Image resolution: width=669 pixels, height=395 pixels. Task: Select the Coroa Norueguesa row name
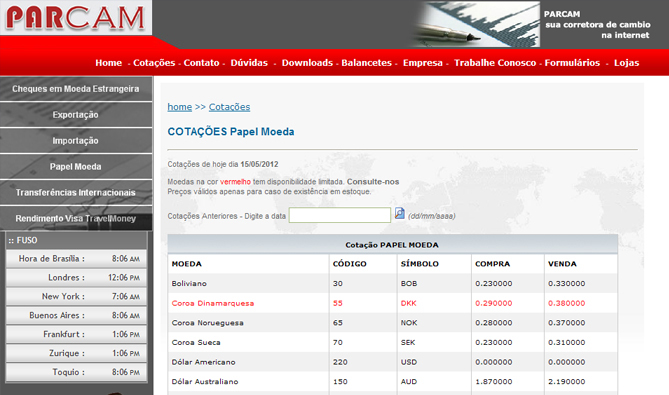207,323
